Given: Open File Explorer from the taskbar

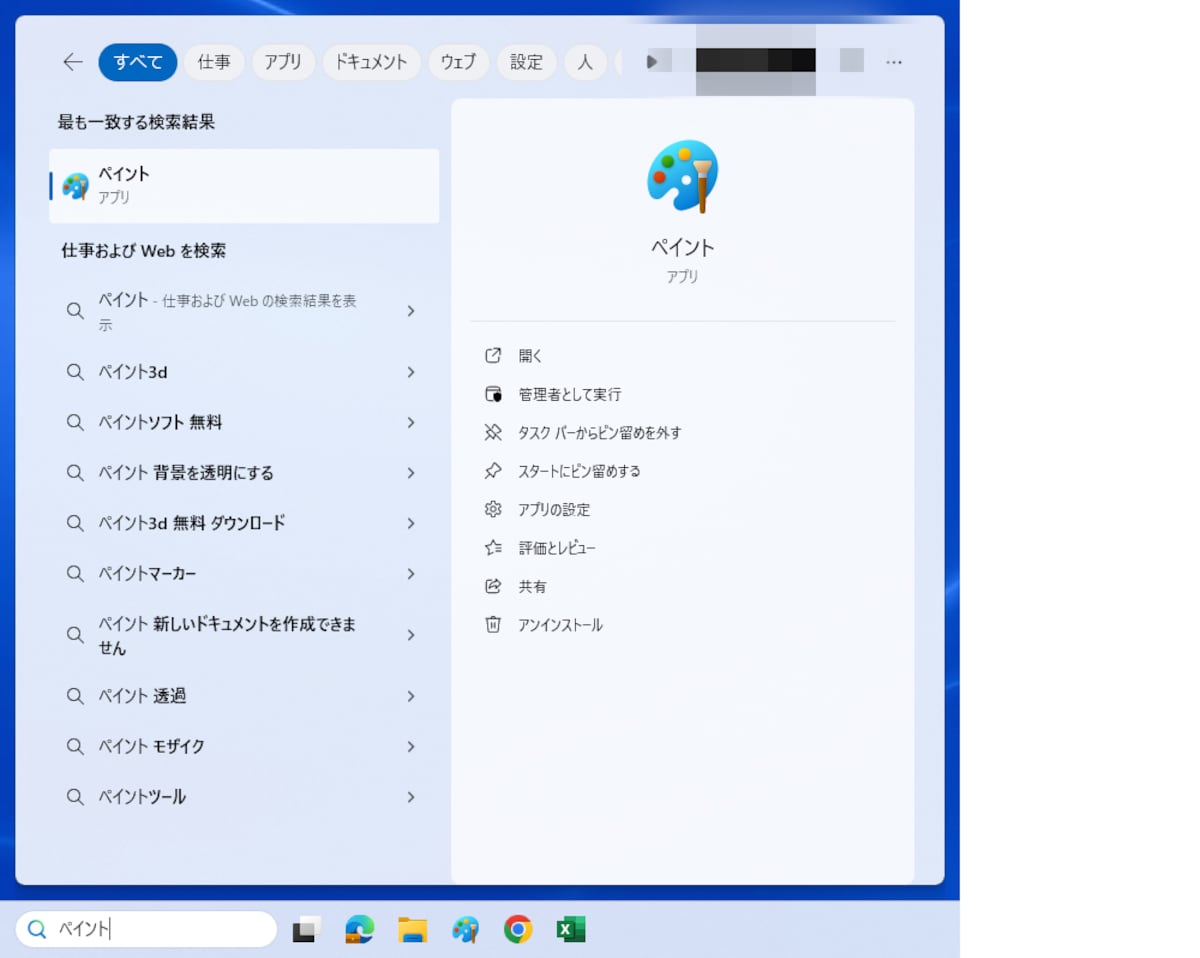Looking at the screenshot, I should pos(412,930).
